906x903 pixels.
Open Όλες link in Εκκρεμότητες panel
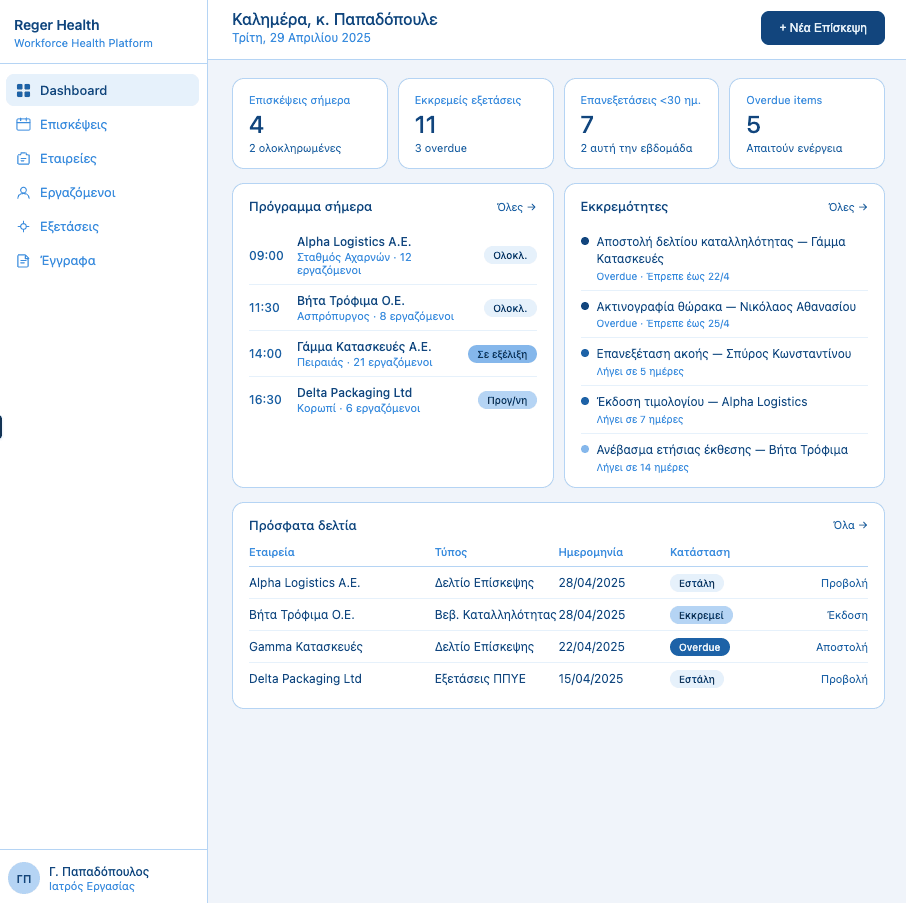click(848, 207)
